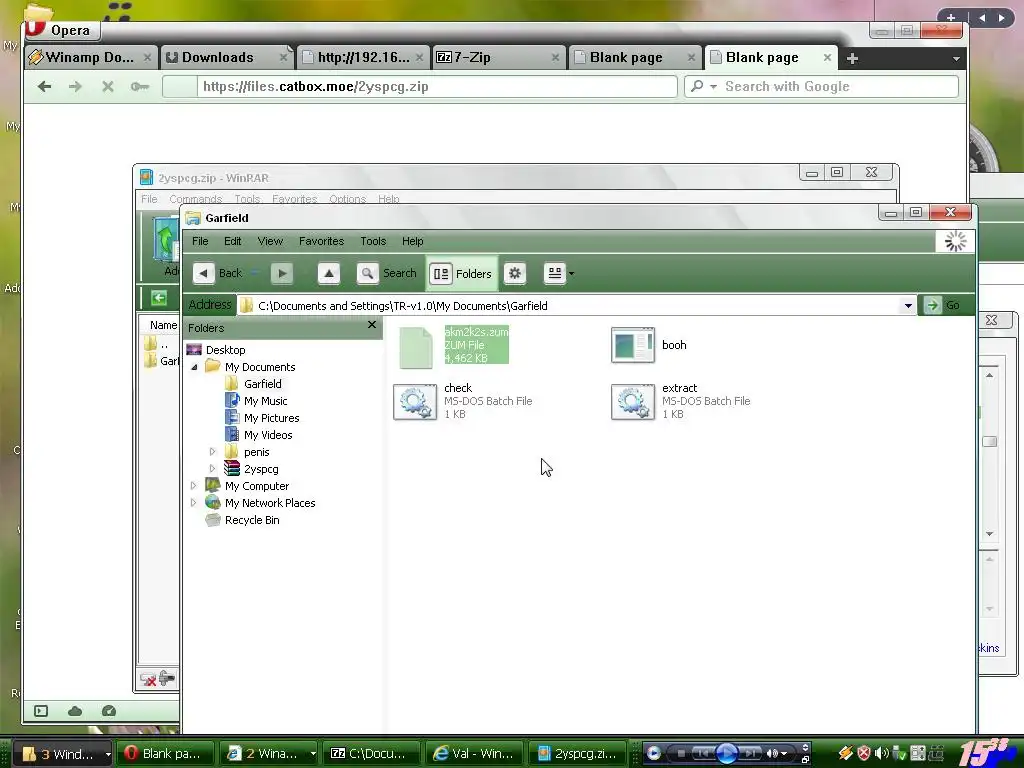Click Opera's back navigation arrow
The width and height of the screenshot is (1024, 768).
coord(44,86)
